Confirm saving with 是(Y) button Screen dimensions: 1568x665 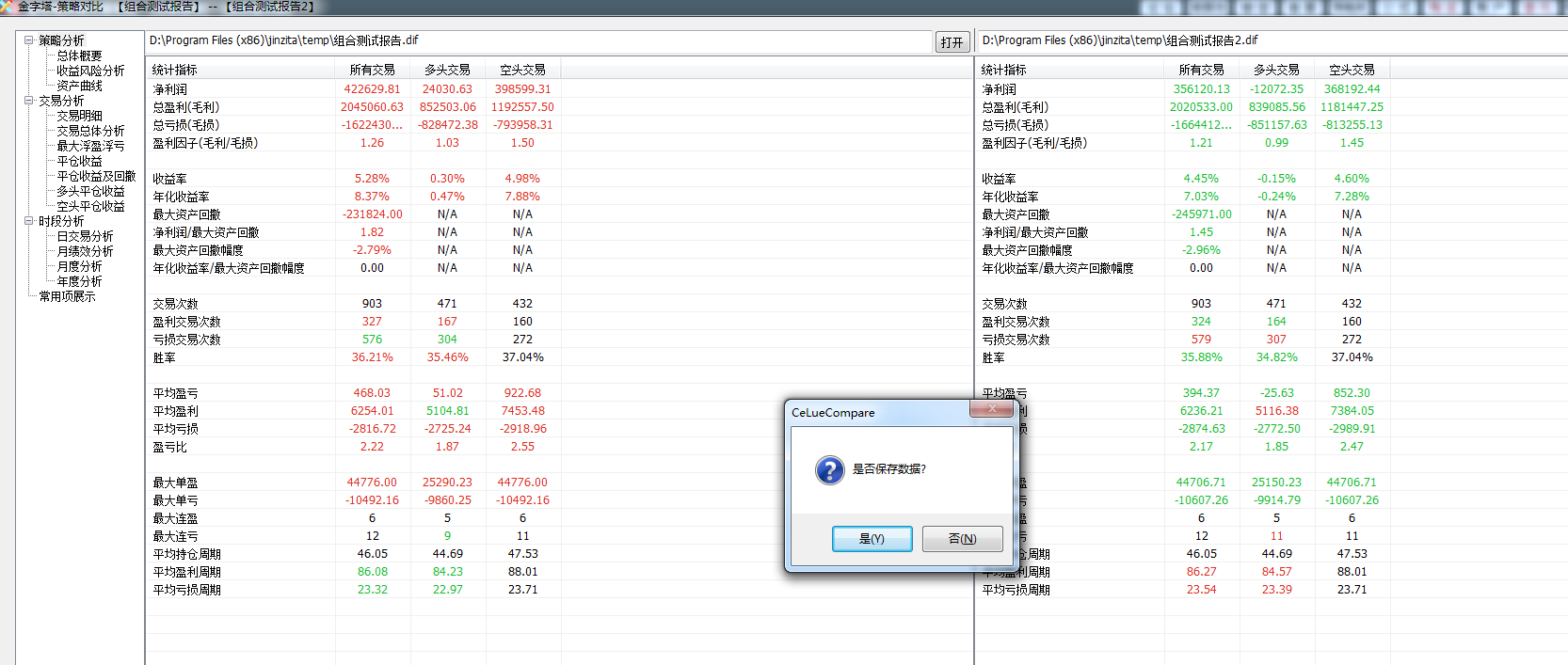click(x=872, y=539)
